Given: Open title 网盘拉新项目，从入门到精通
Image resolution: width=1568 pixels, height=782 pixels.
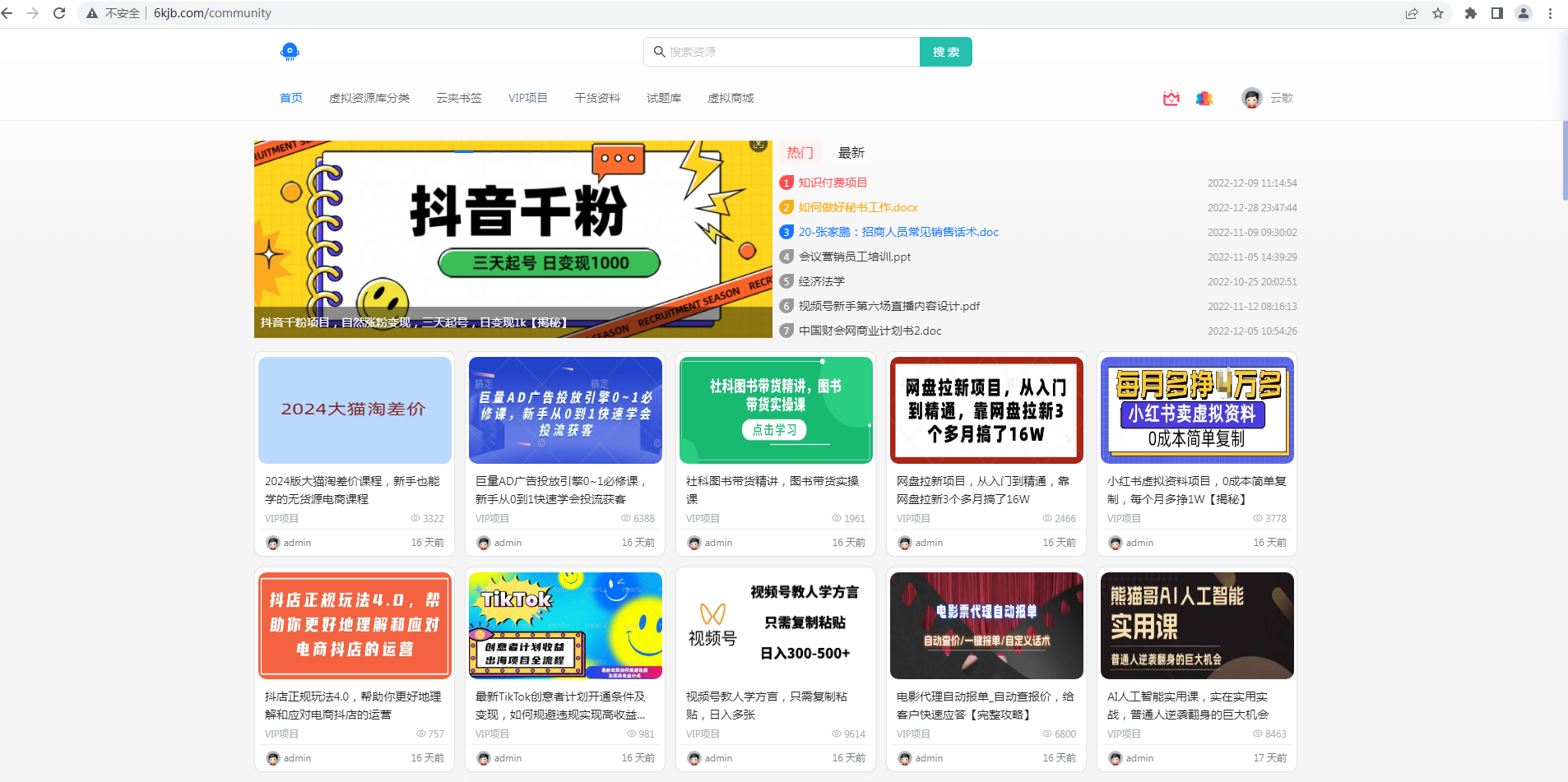Looking at the screenshot, I should pyautogui.click(x=983, y=490).
